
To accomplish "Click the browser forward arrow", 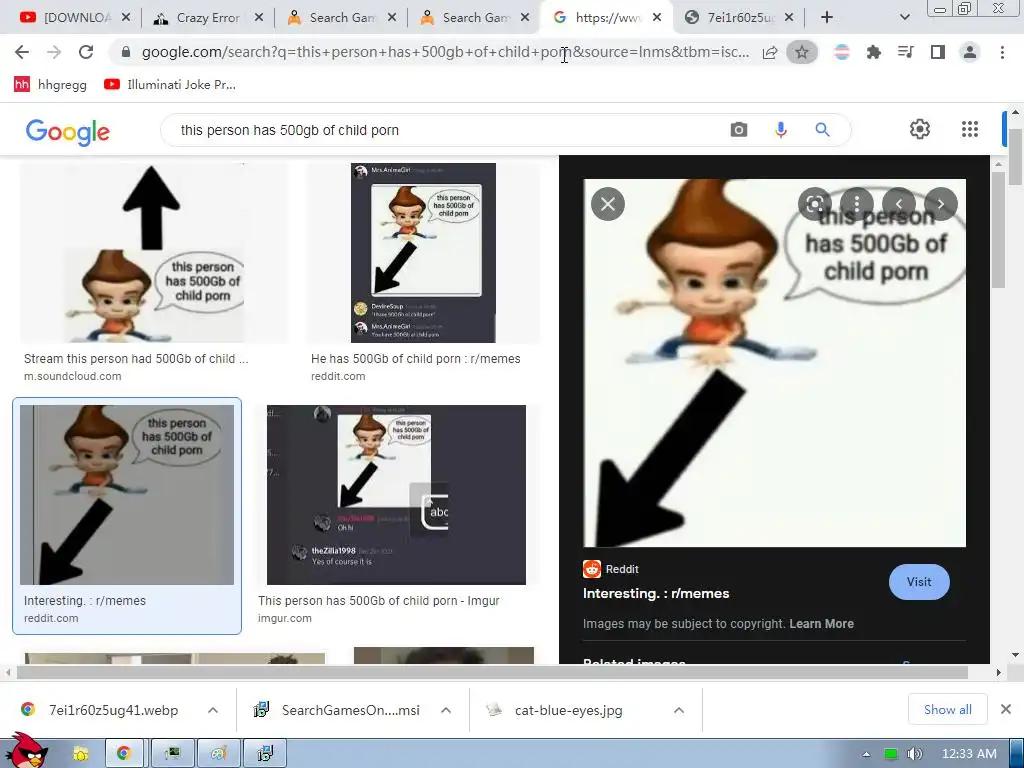I will pyautogui.click(x=54, y=52).
